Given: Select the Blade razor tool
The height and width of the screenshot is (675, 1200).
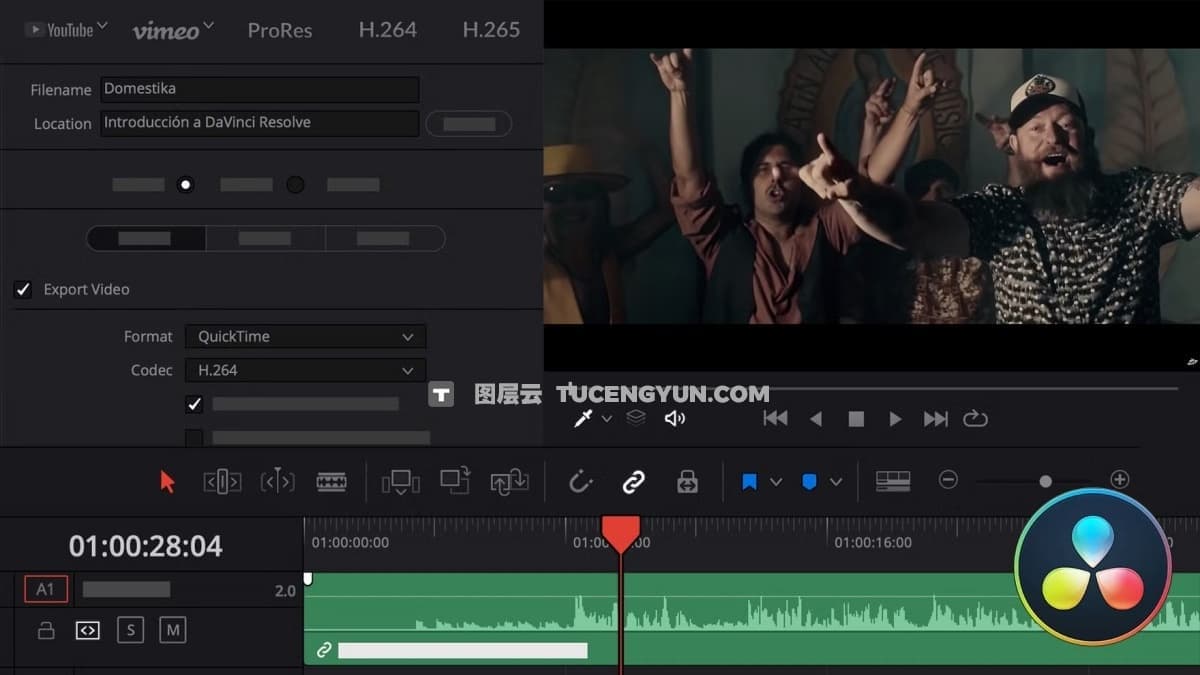Looking at the screenshot, I should [331, 482].
